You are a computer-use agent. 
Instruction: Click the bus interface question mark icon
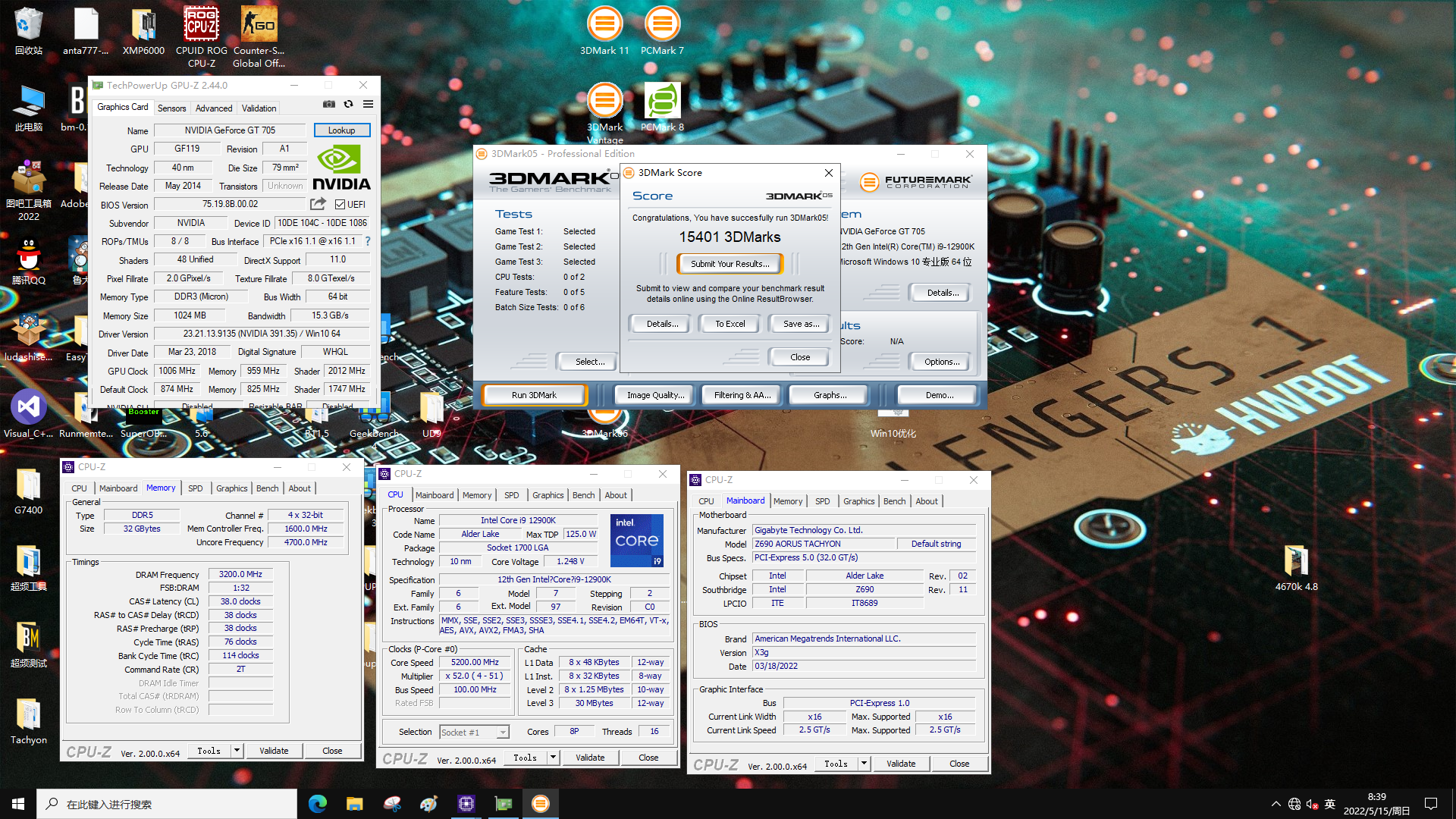(368, 241)
